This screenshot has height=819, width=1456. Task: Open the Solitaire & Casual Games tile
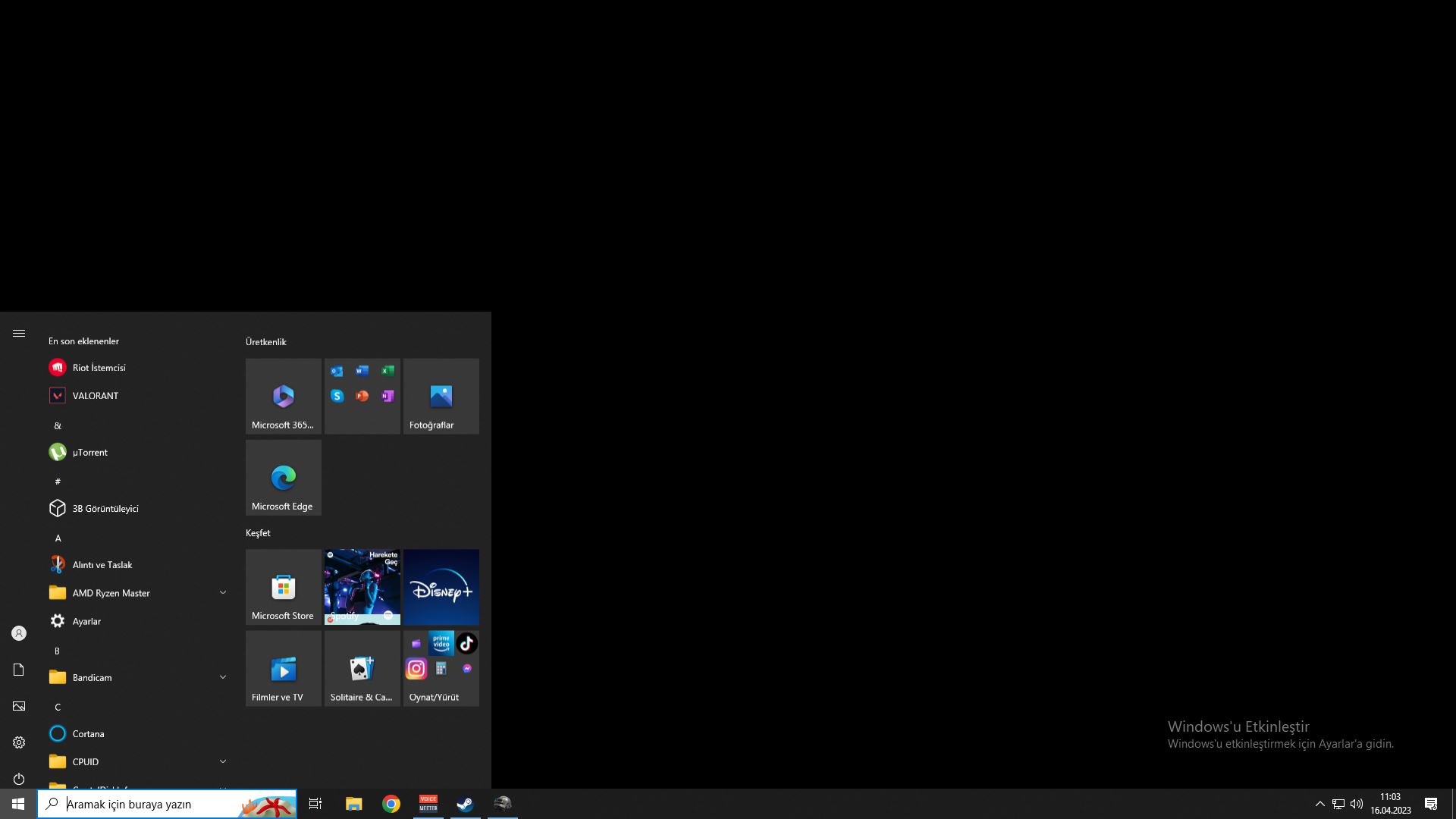click(362, 669)
